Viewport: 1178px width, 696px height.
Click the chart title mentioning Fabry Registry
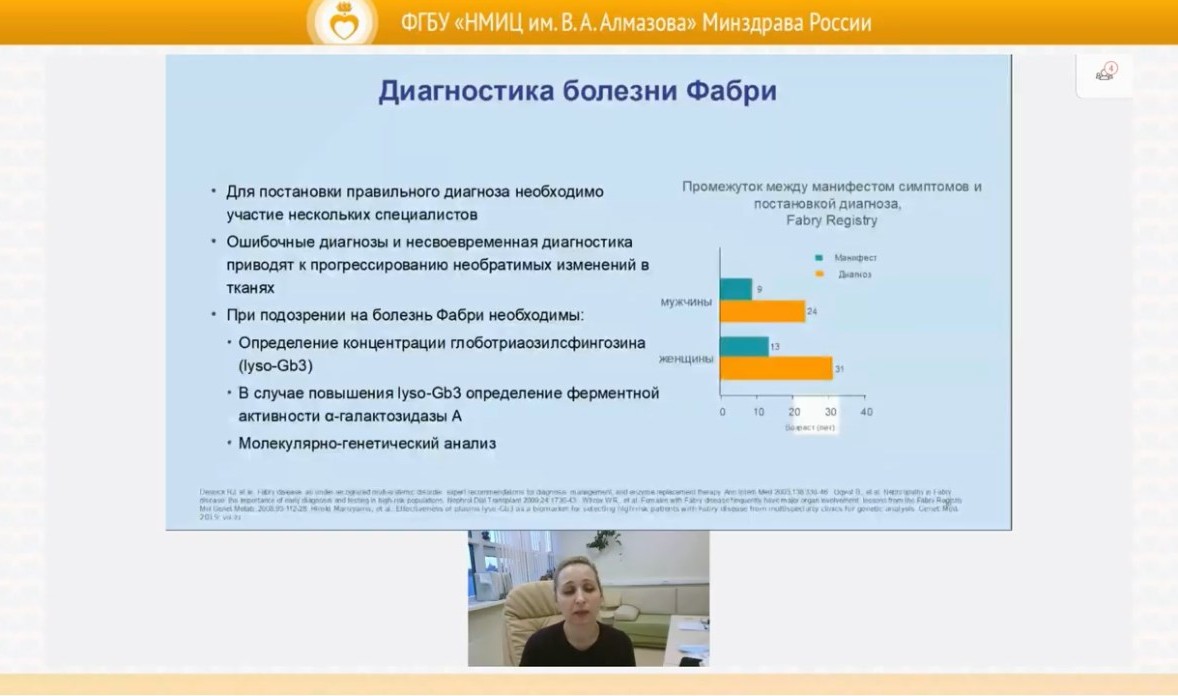point(831,203)
